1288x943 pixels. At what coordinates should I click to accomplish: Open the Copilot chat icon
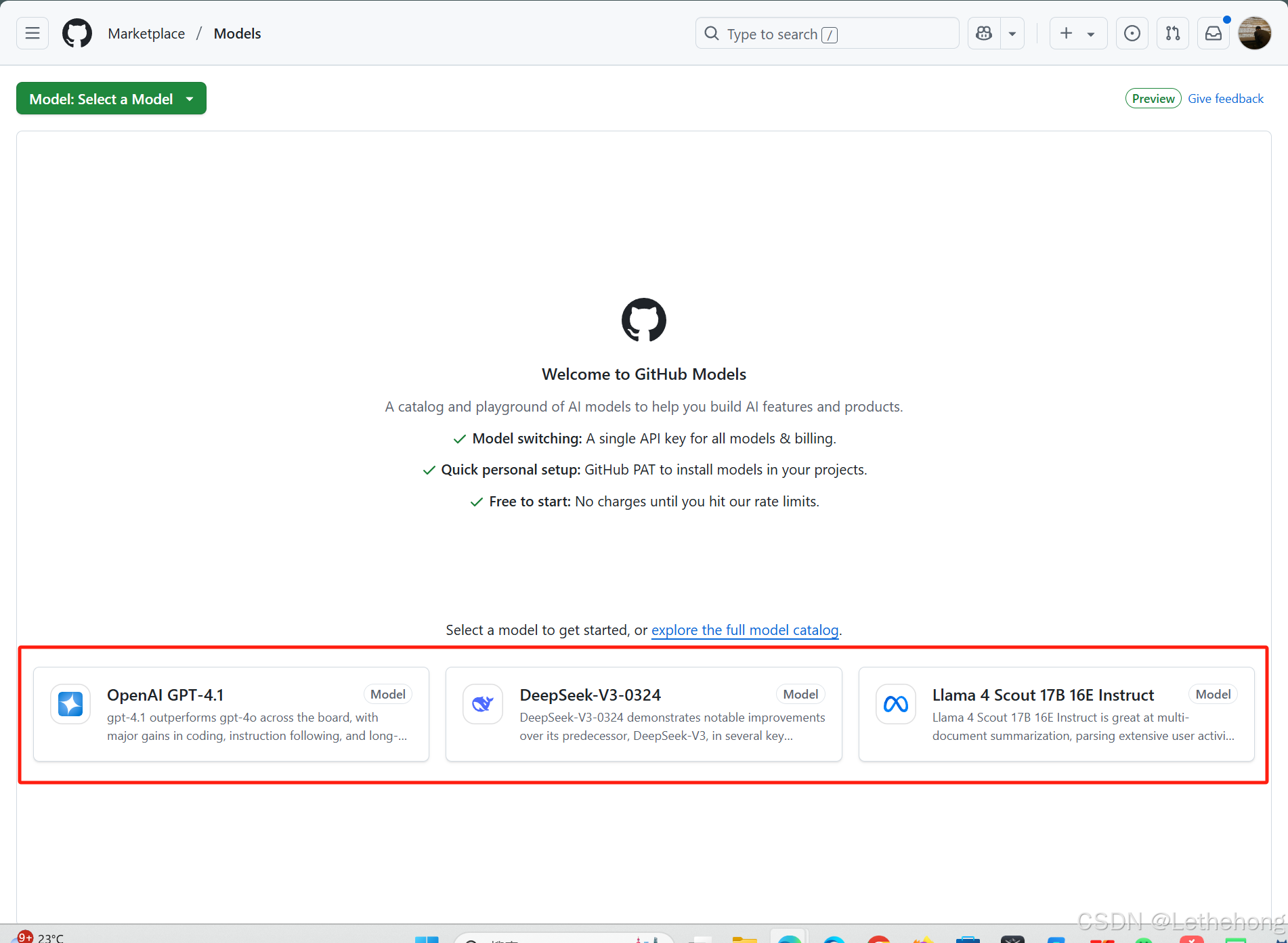coord(984,33)
